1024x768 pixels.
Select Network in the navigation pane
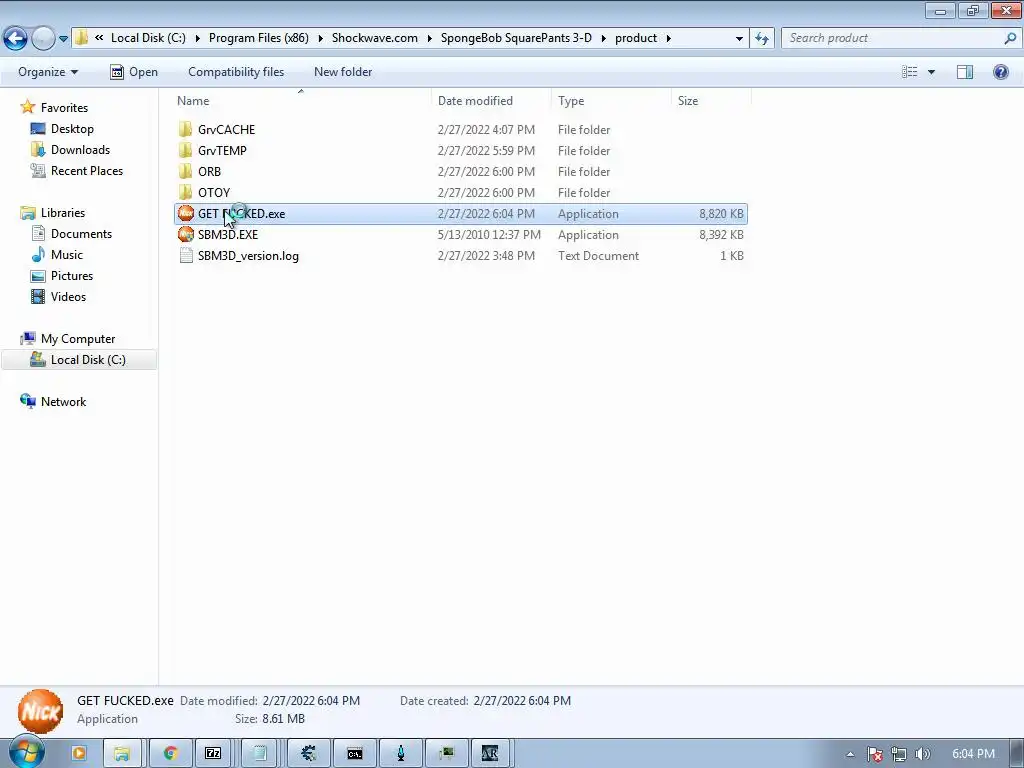coord(63,401)
